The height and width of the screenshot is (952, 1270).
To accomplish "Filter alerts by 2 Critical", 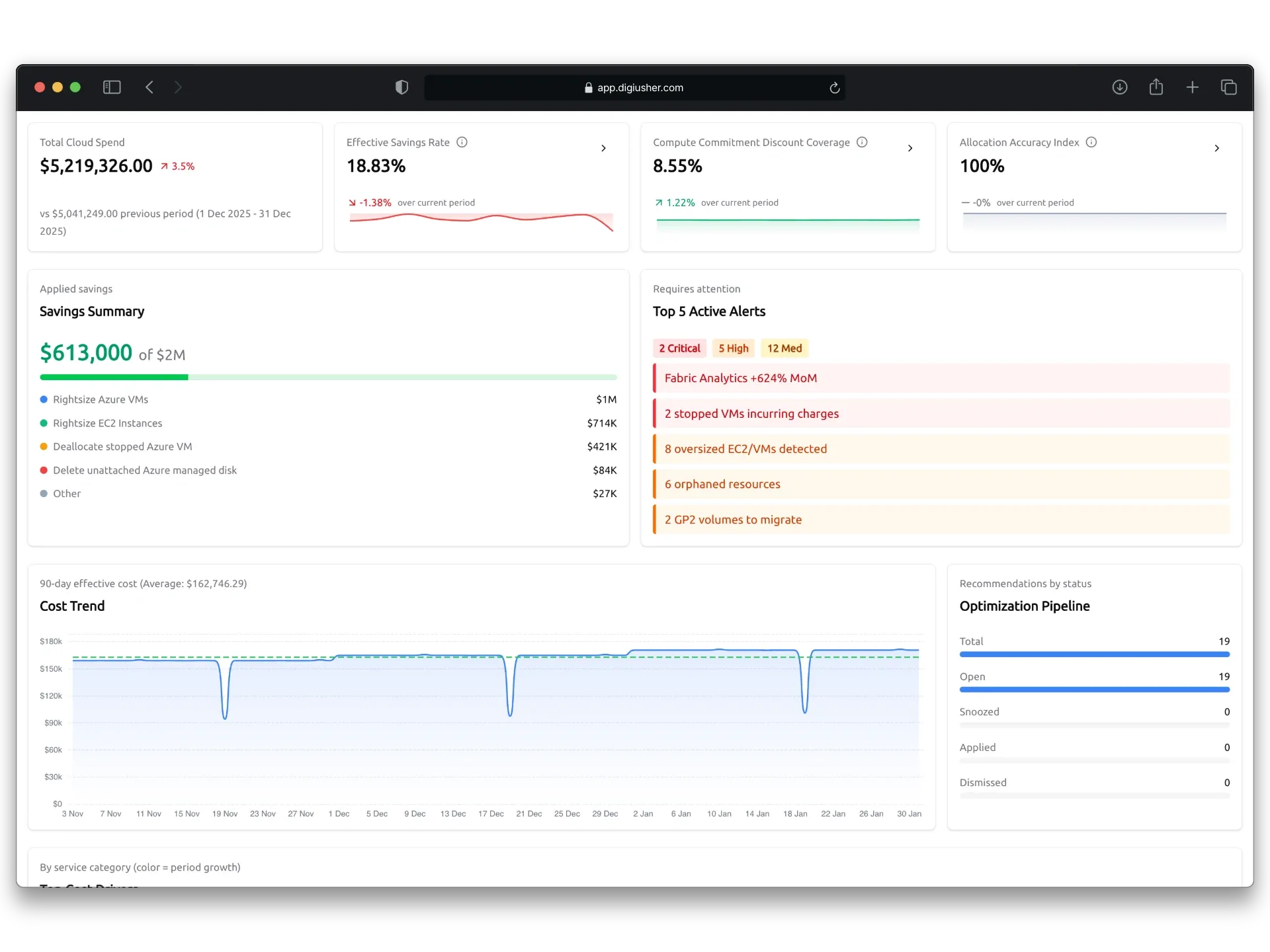I will [679, 348].
